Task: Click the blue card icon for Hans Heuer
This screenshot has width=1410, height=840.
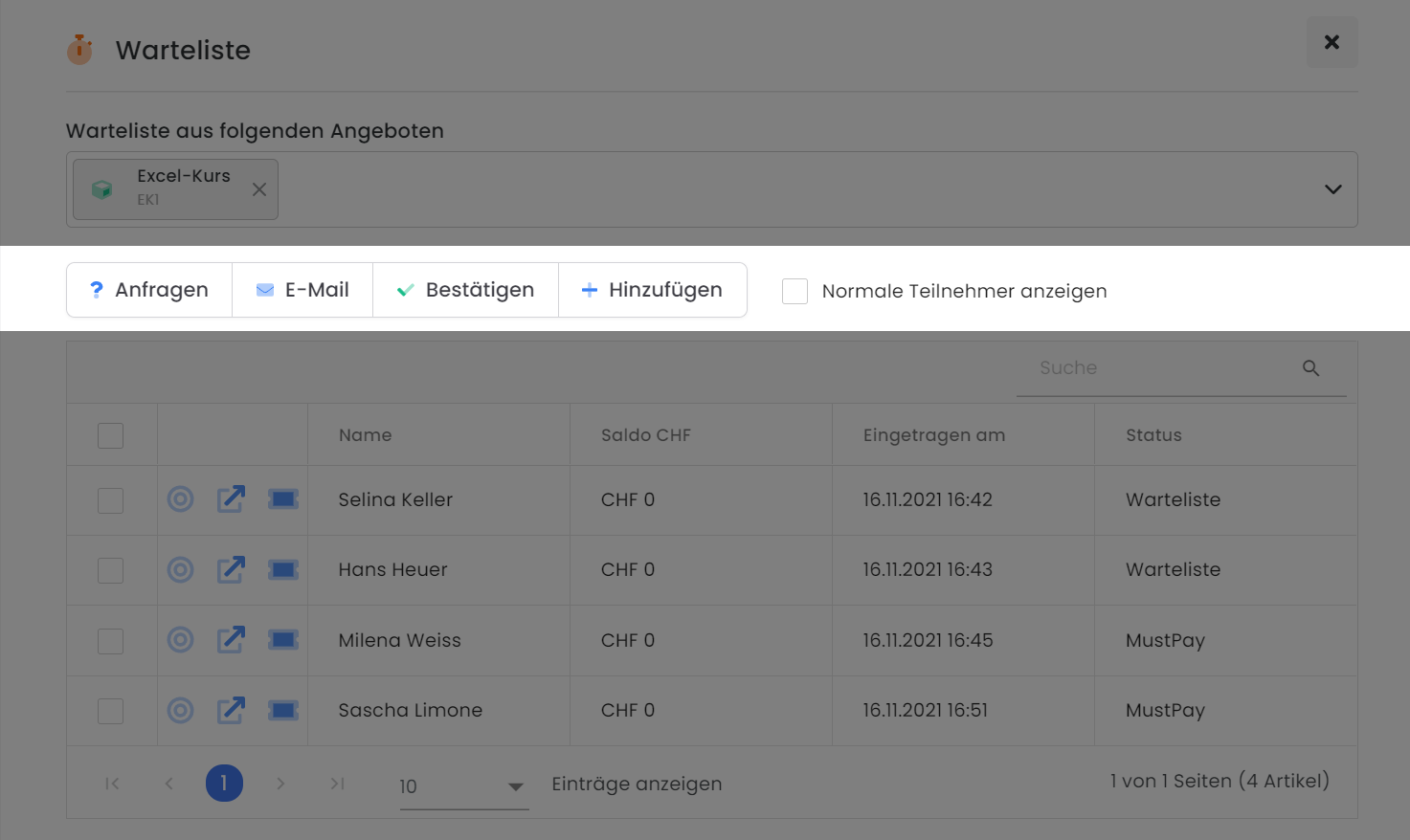Action: (282, 569)
